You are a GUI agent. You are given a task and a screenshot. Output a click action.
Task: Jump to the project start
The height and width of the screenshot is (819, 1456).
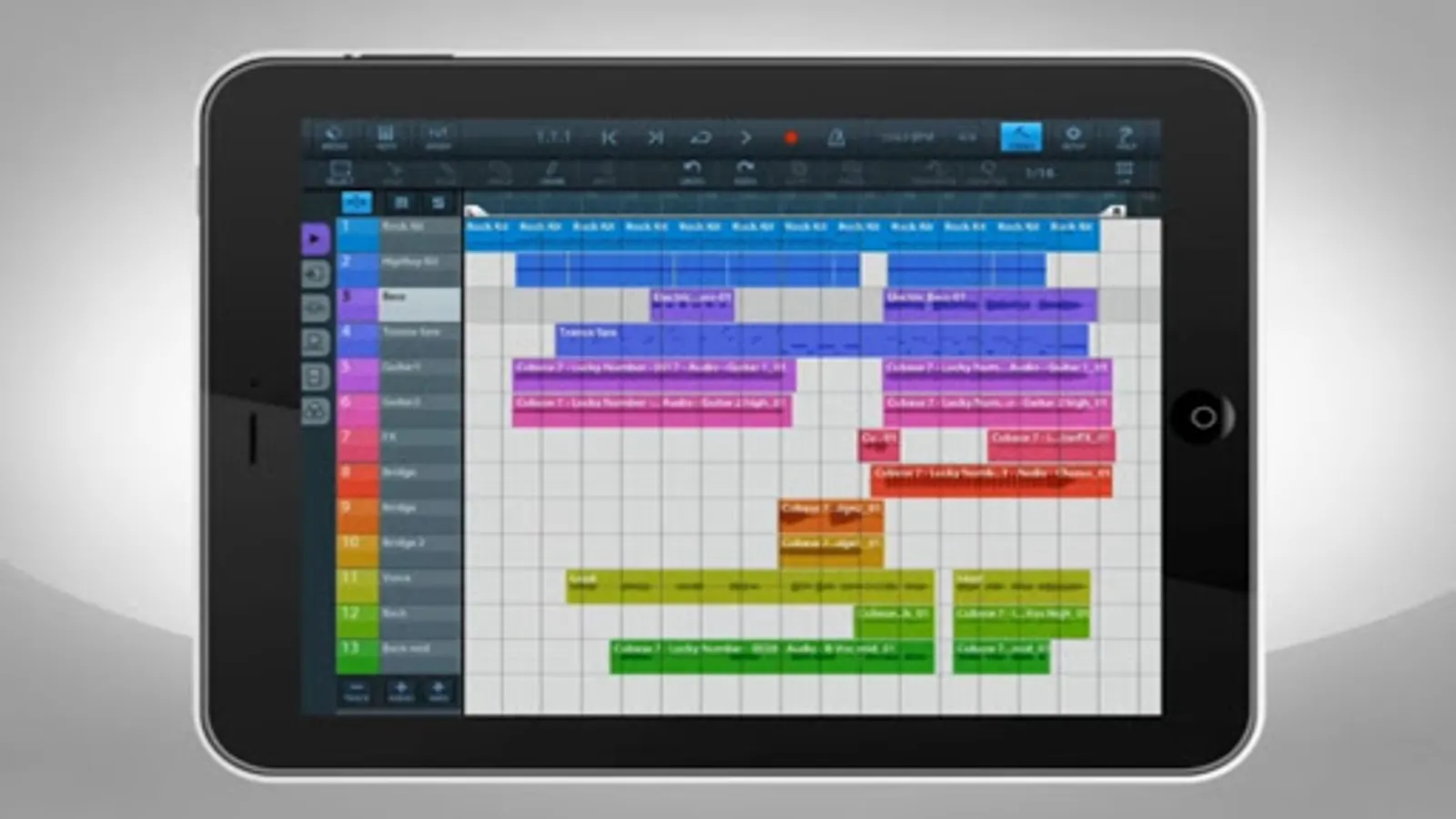coord(609,137)
